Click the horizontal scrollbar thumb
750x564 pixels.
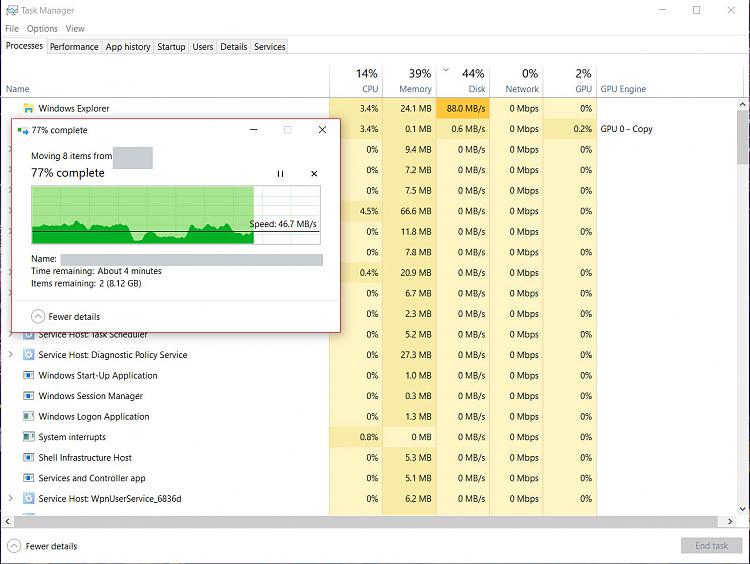pyautogui.click(x=365, y=521)
